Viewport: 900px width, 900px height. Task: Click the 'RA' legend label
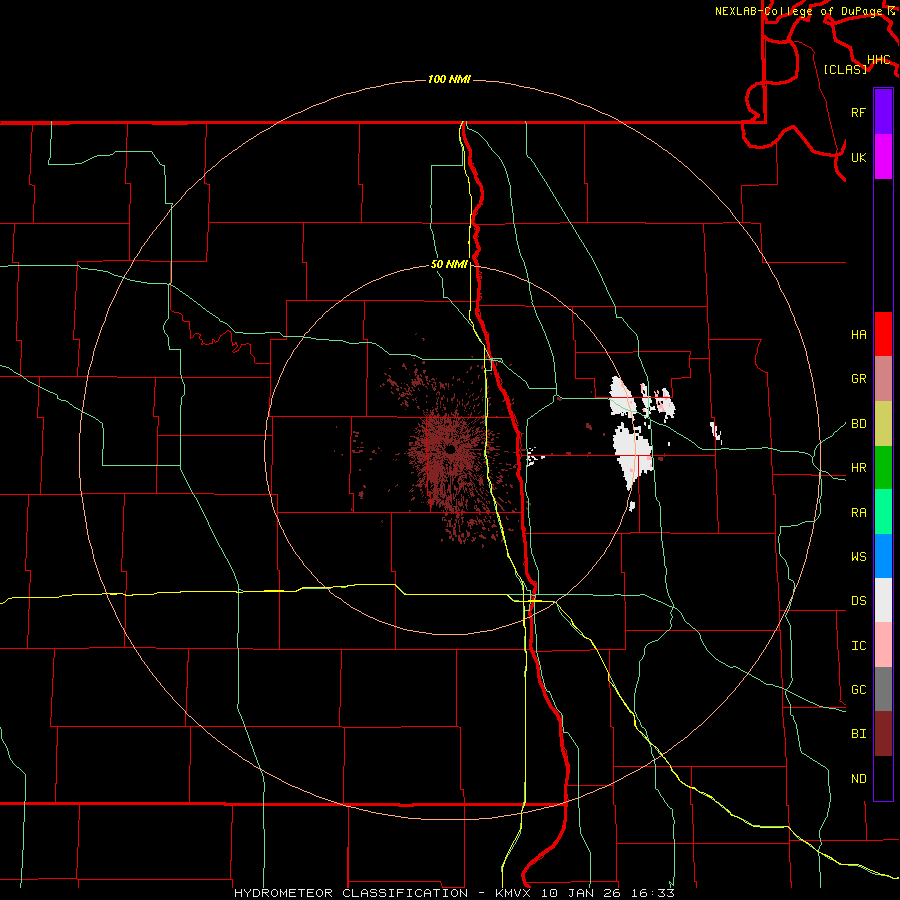[x=858, y=513]
